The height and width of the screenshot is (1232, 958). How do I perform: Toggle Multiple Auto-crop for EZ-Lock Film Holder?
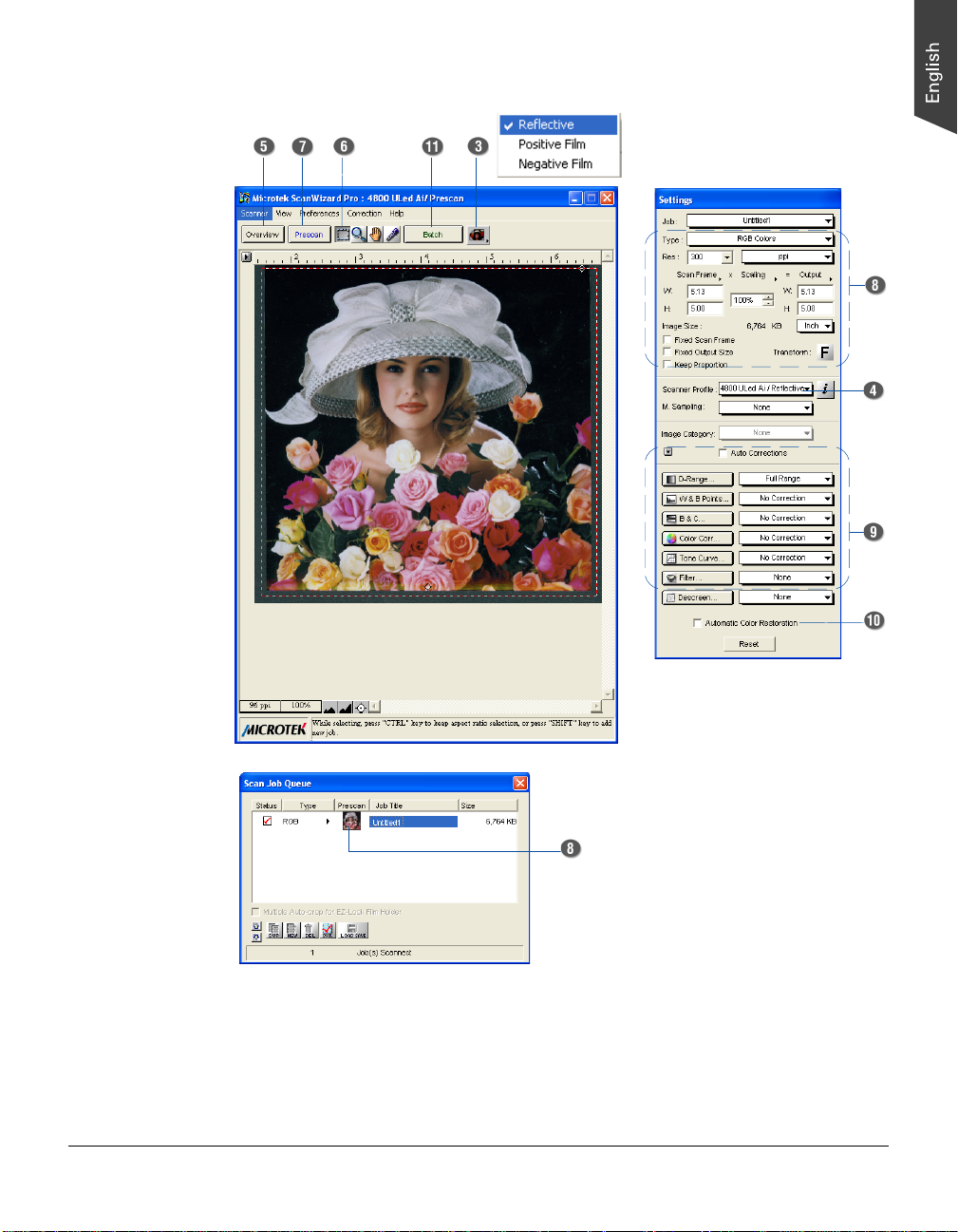coord(255,912)
